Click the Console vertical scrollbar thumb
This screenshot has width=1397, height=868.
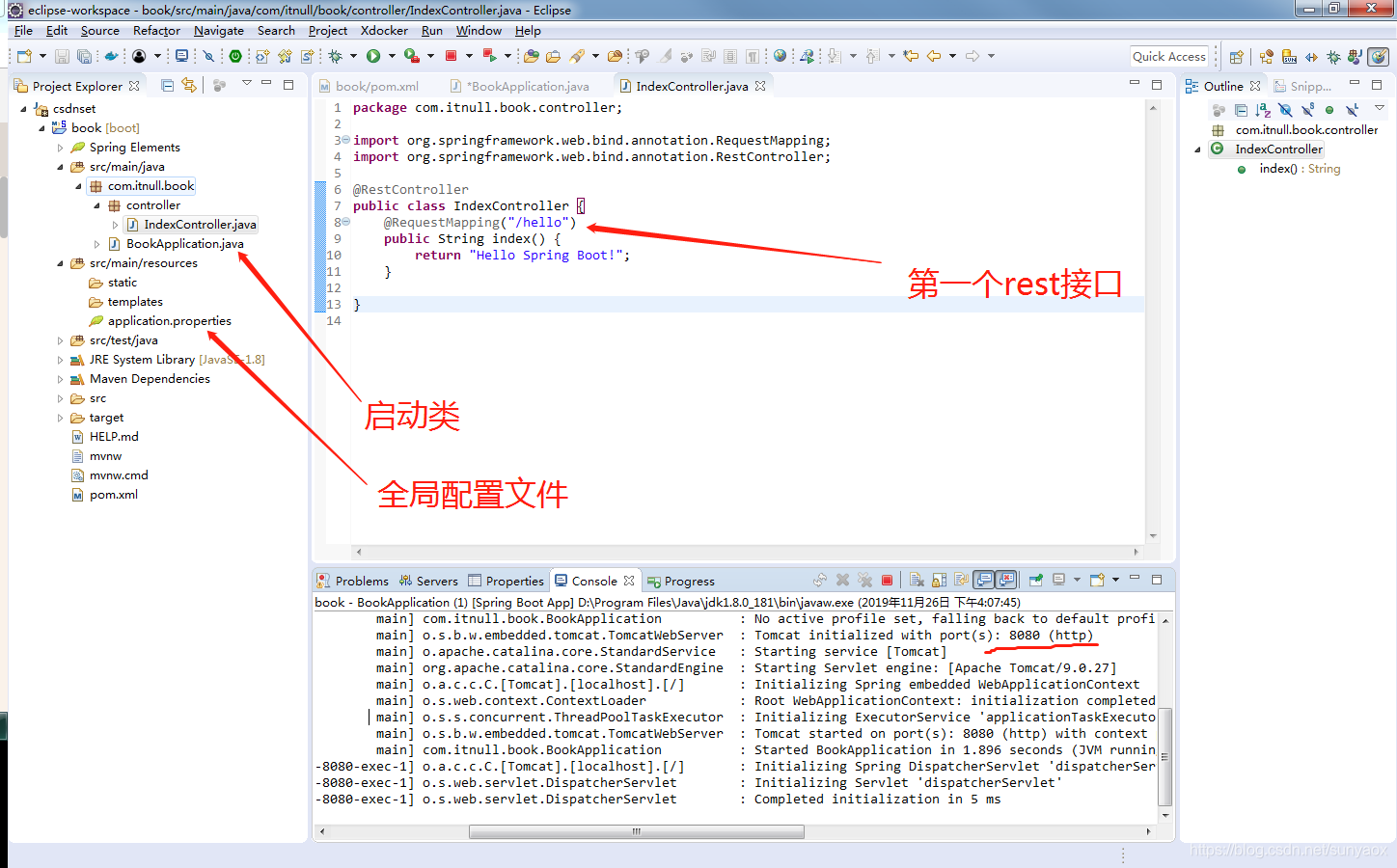[x=1165, y=756]
